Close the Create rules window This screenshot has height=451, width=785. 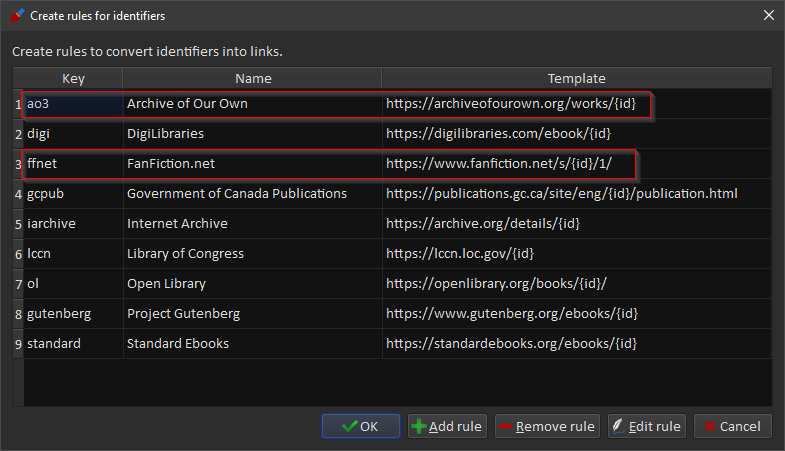768,15
